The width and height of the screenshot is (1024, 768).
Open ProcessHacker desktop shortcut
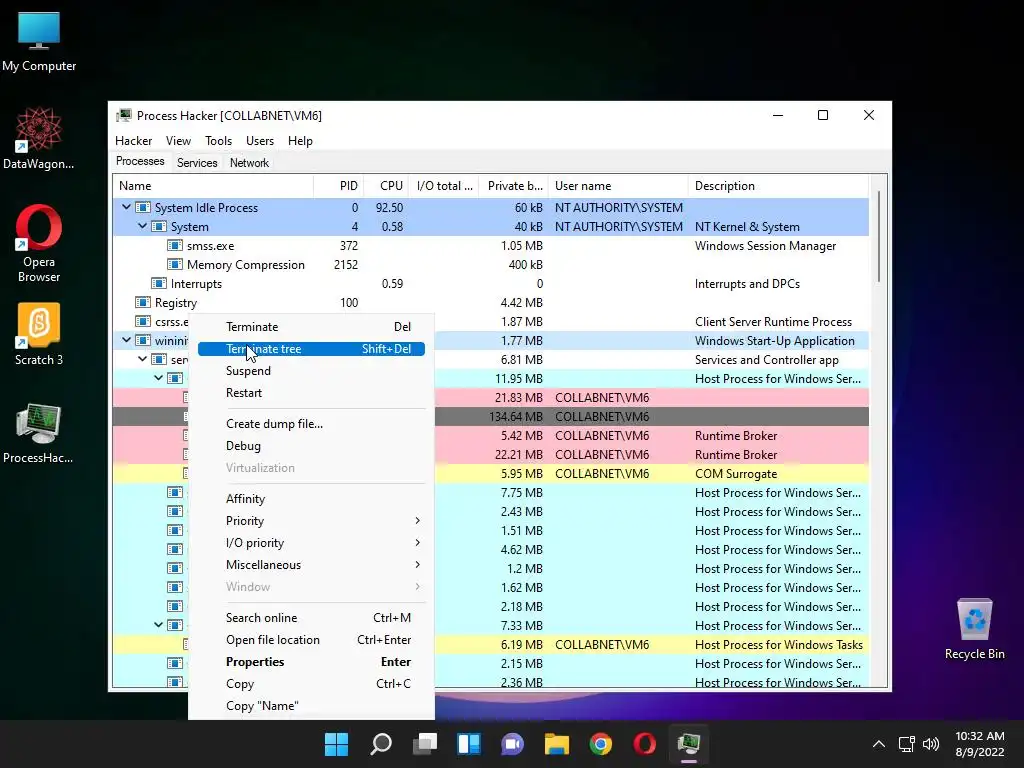(39, 433)
